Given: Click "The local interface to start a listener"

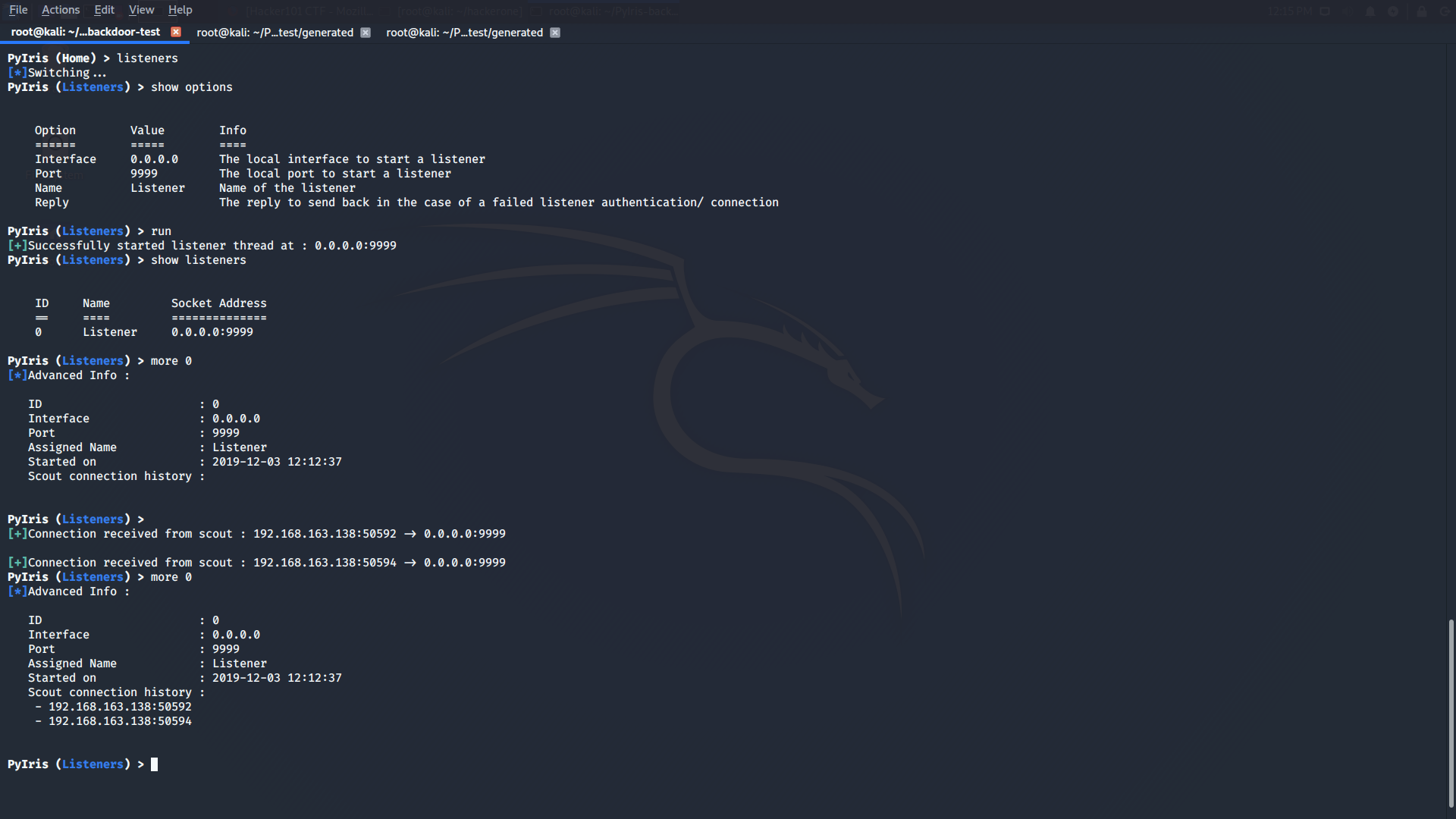Looking at the screenshot, I should point(352,159).
